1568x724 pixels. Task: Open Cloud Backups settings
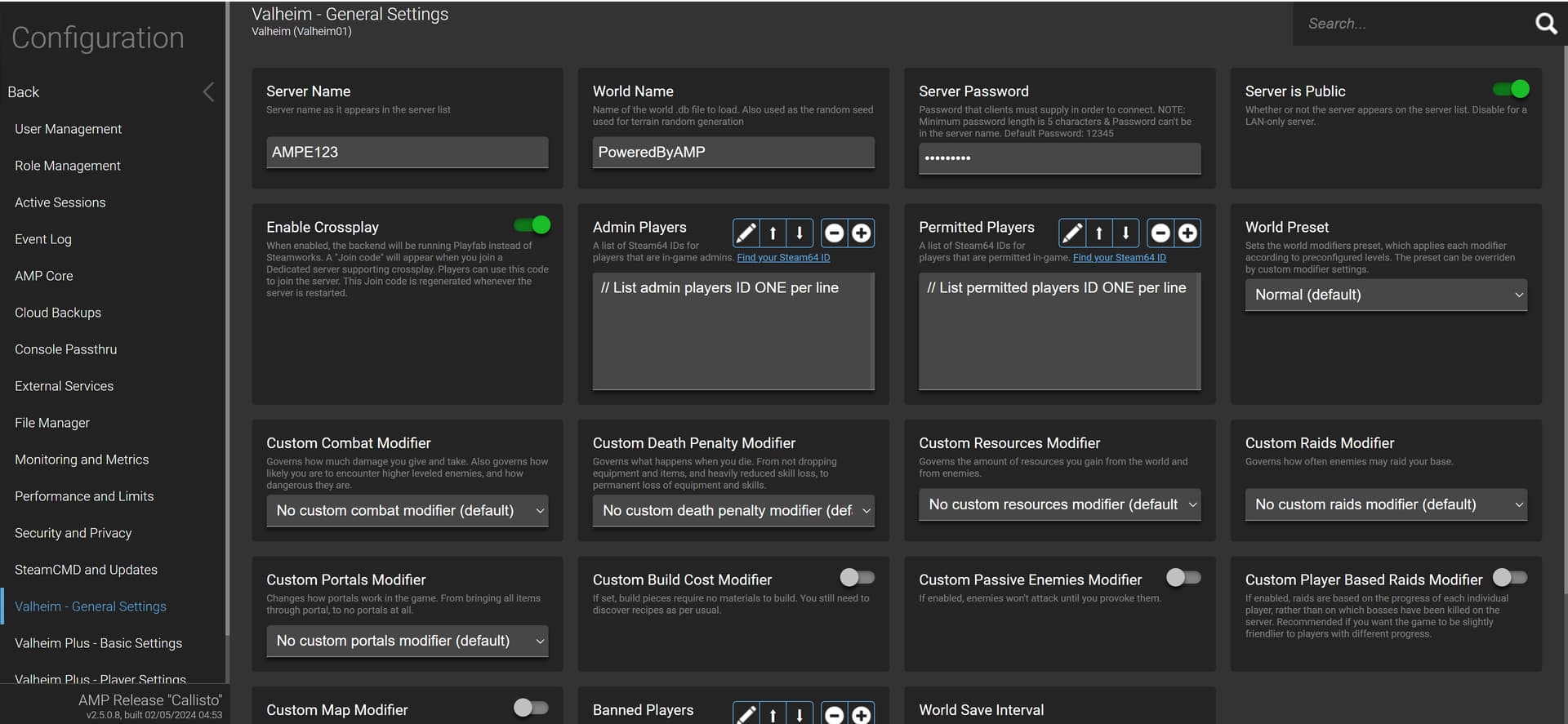(58, 313)
